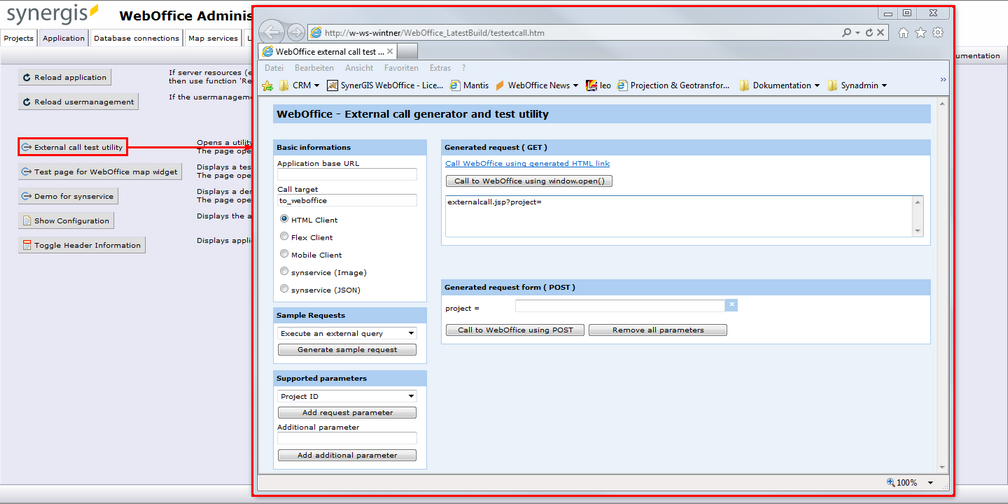1008x504 pixels.
Task: Switch to the Map services tab
Action: click(x=213, y=39)
